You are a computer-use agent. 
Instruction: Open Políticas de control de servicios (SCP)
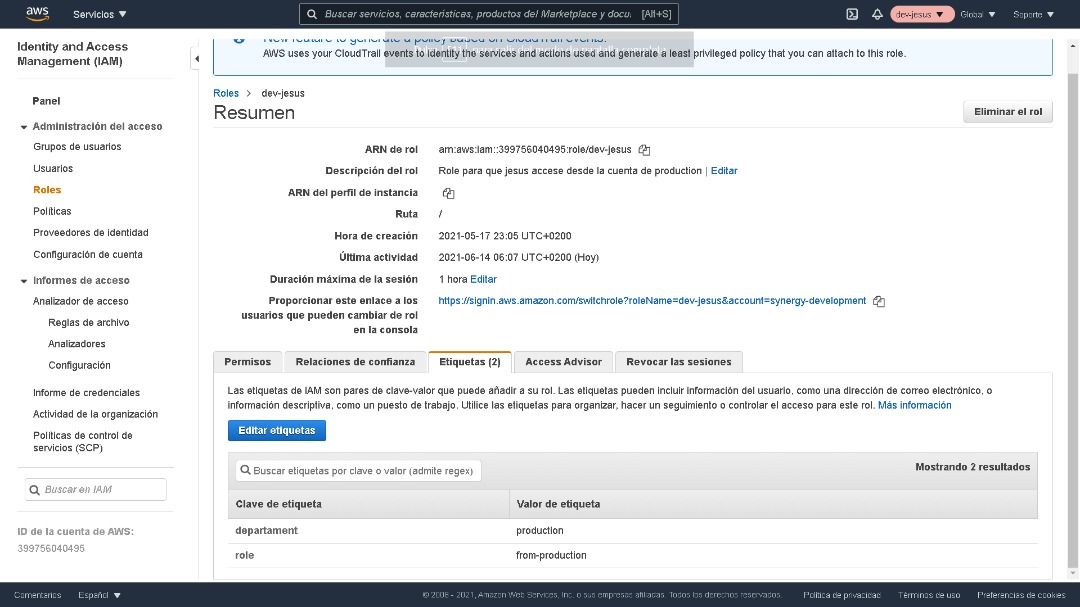pyautogui.click(x=83, y=442)
